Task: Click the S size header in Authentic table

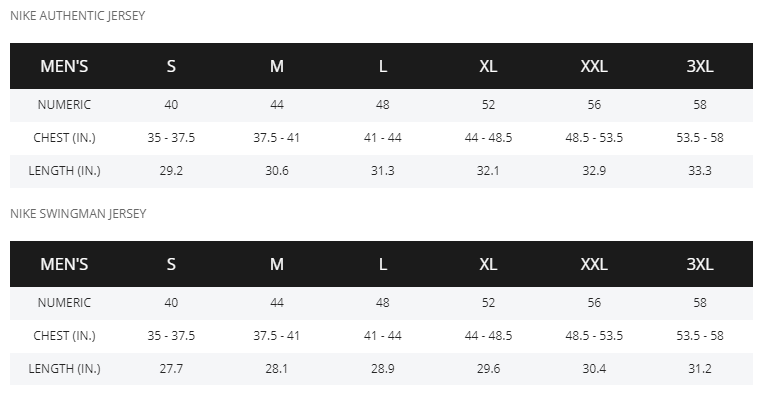Action: [x=171, y=66]
